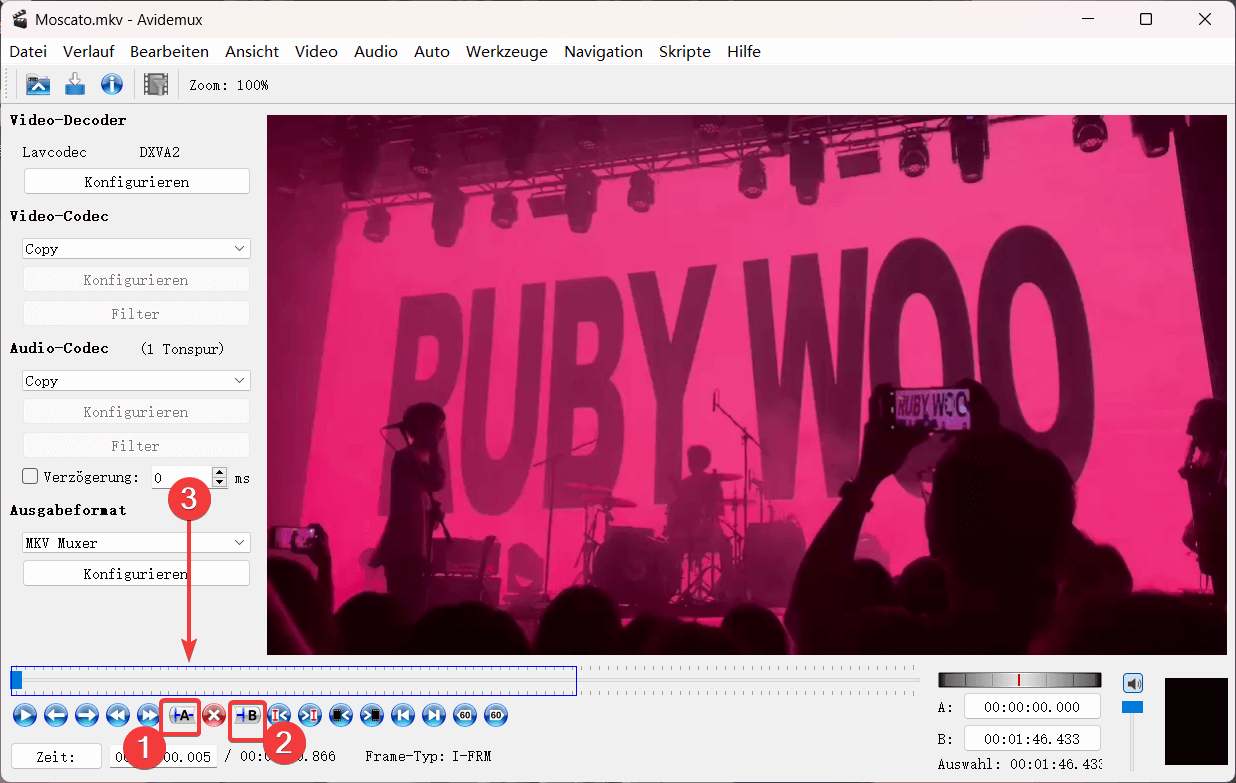
Task: Go to marker A position
Action: 279,715
